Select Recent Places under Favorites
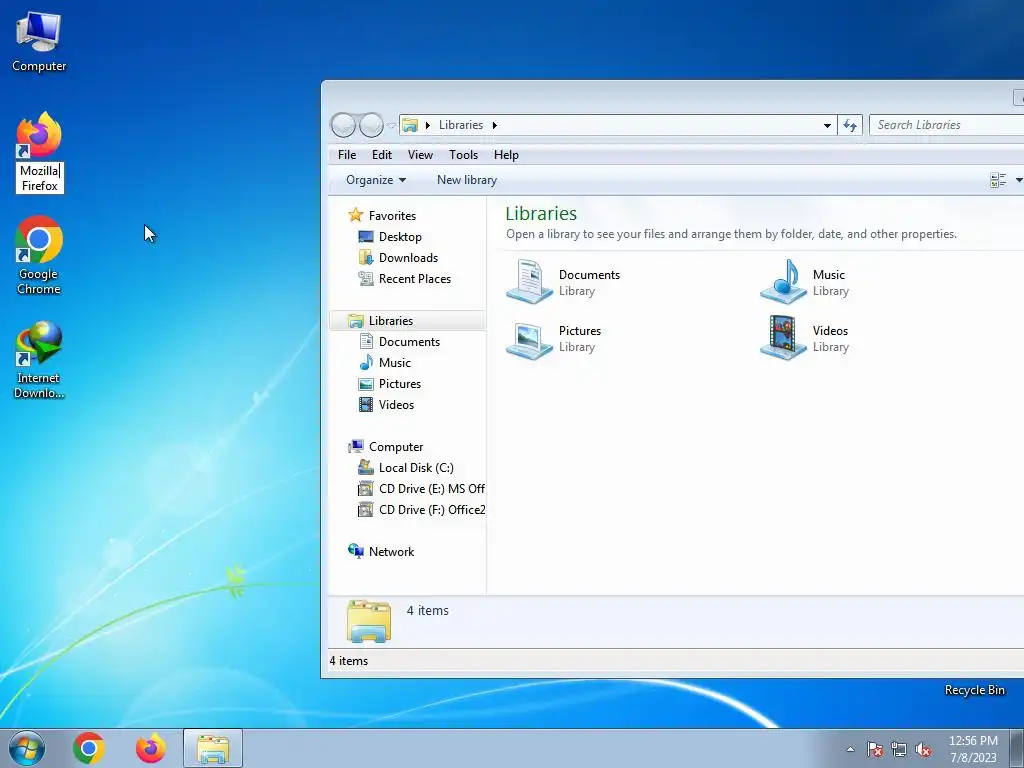This screenshot has height=768, width=1024. point(414,278)
